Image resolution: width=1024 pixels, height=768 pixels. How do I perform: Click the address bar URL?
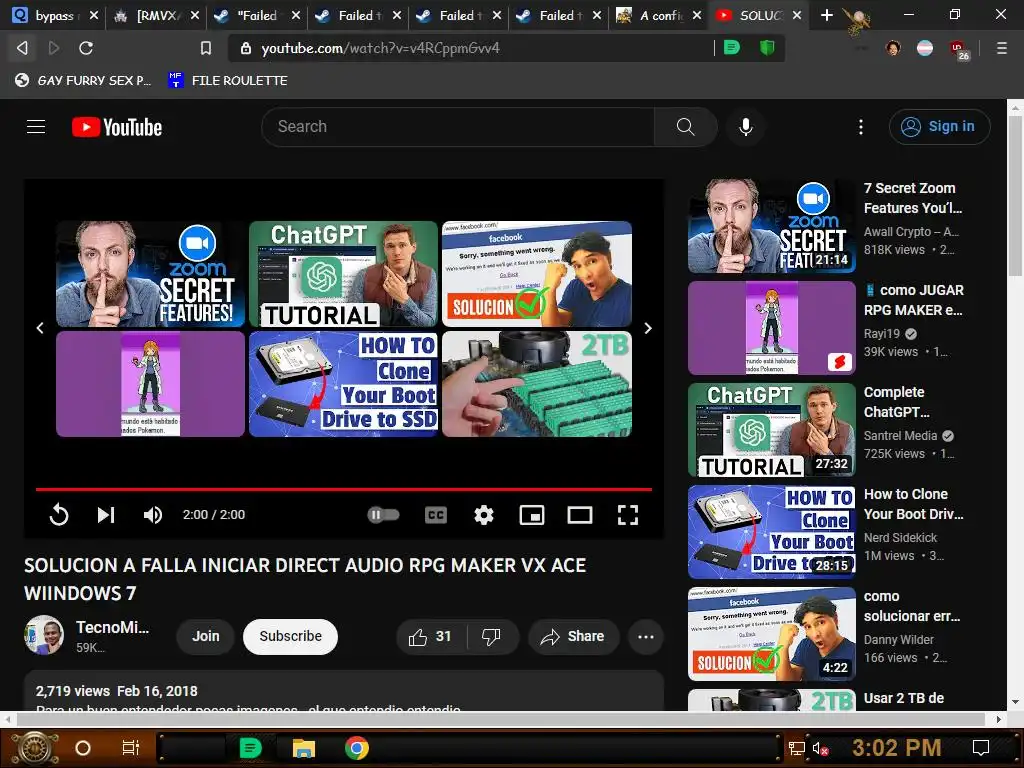(x=380, y=48)
